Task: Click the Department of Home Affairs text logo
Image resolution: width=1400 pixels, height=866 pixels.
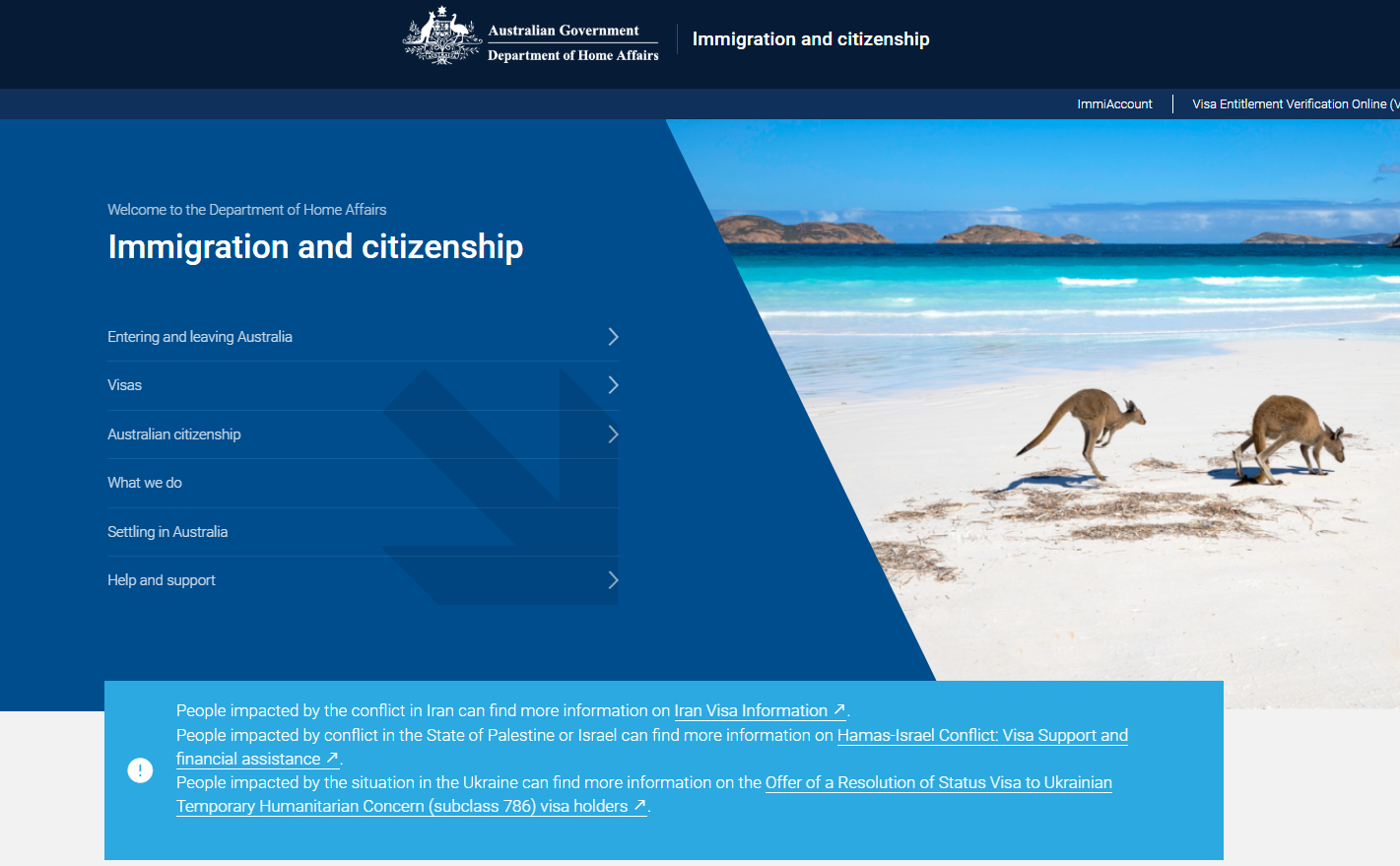Action: point(572,55)
